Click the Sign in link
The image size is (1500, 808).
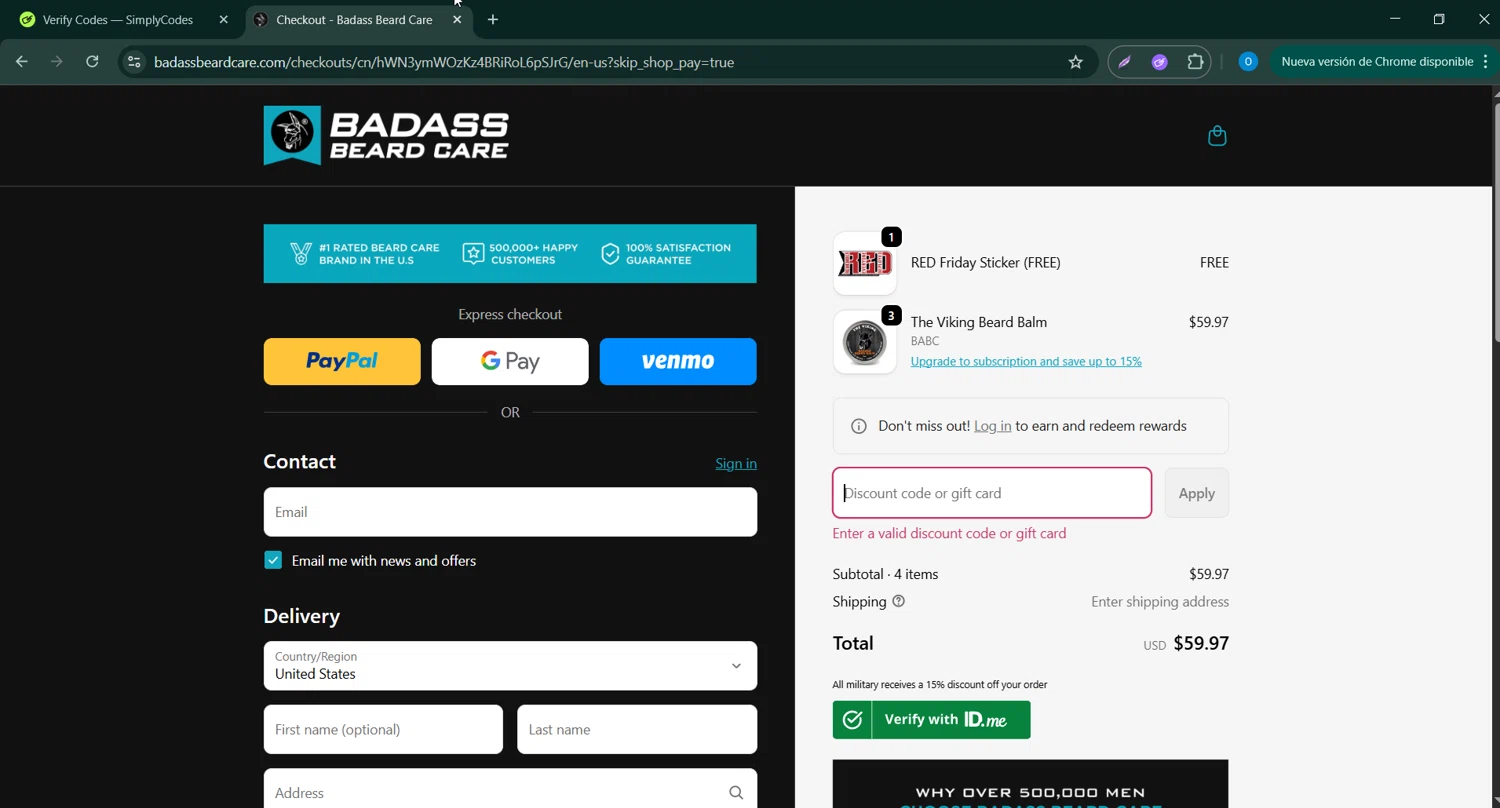tap(736, 463)
